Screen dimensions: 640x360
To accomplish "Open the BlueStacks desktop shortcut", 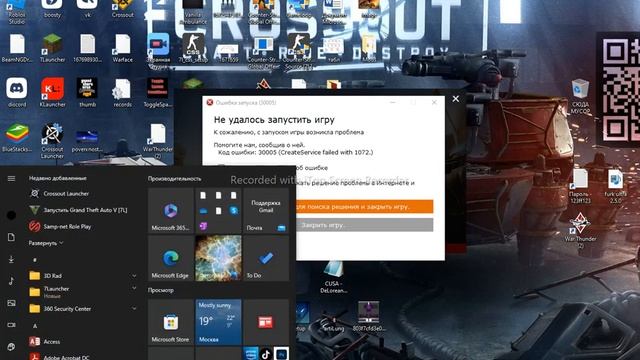I will pyautogui.click(x=17, y=138).
